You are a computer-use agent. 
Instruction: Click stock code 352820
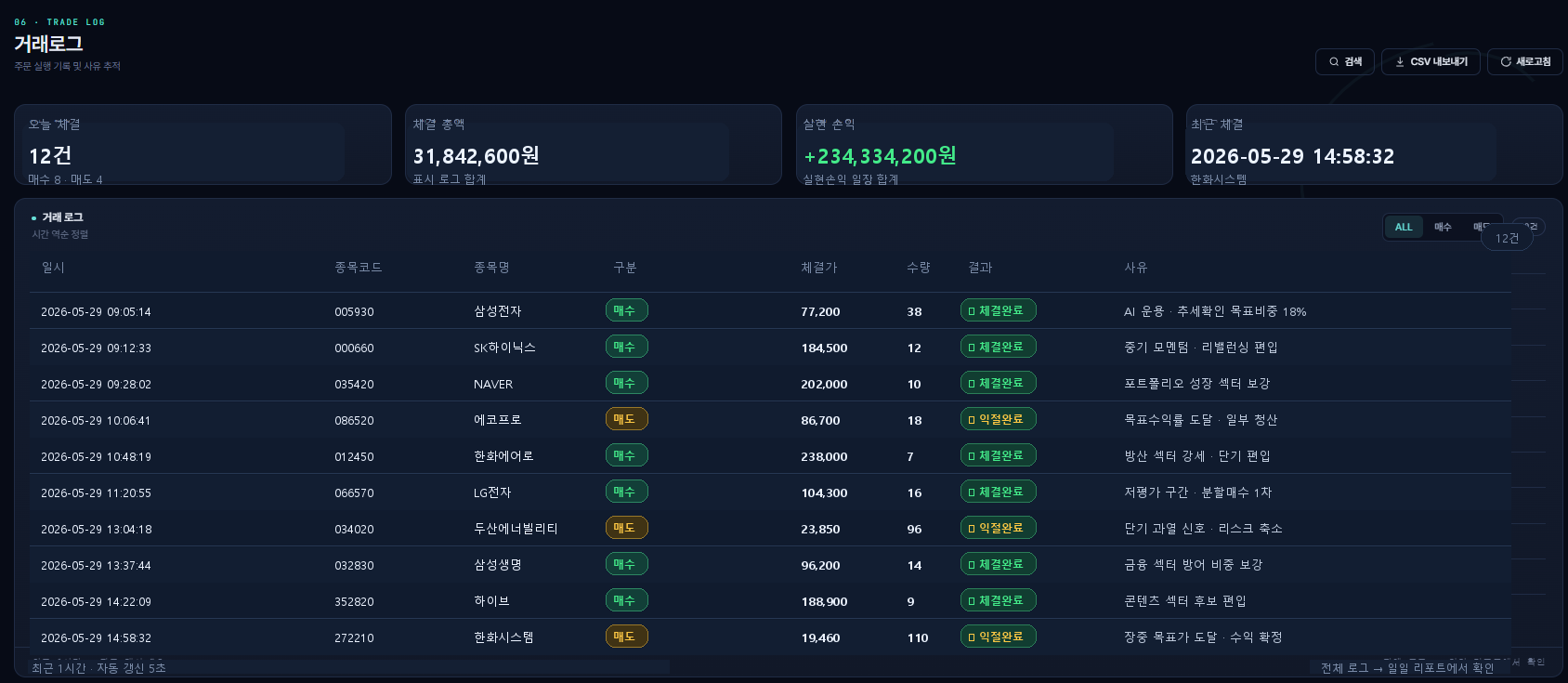point(354,602)
